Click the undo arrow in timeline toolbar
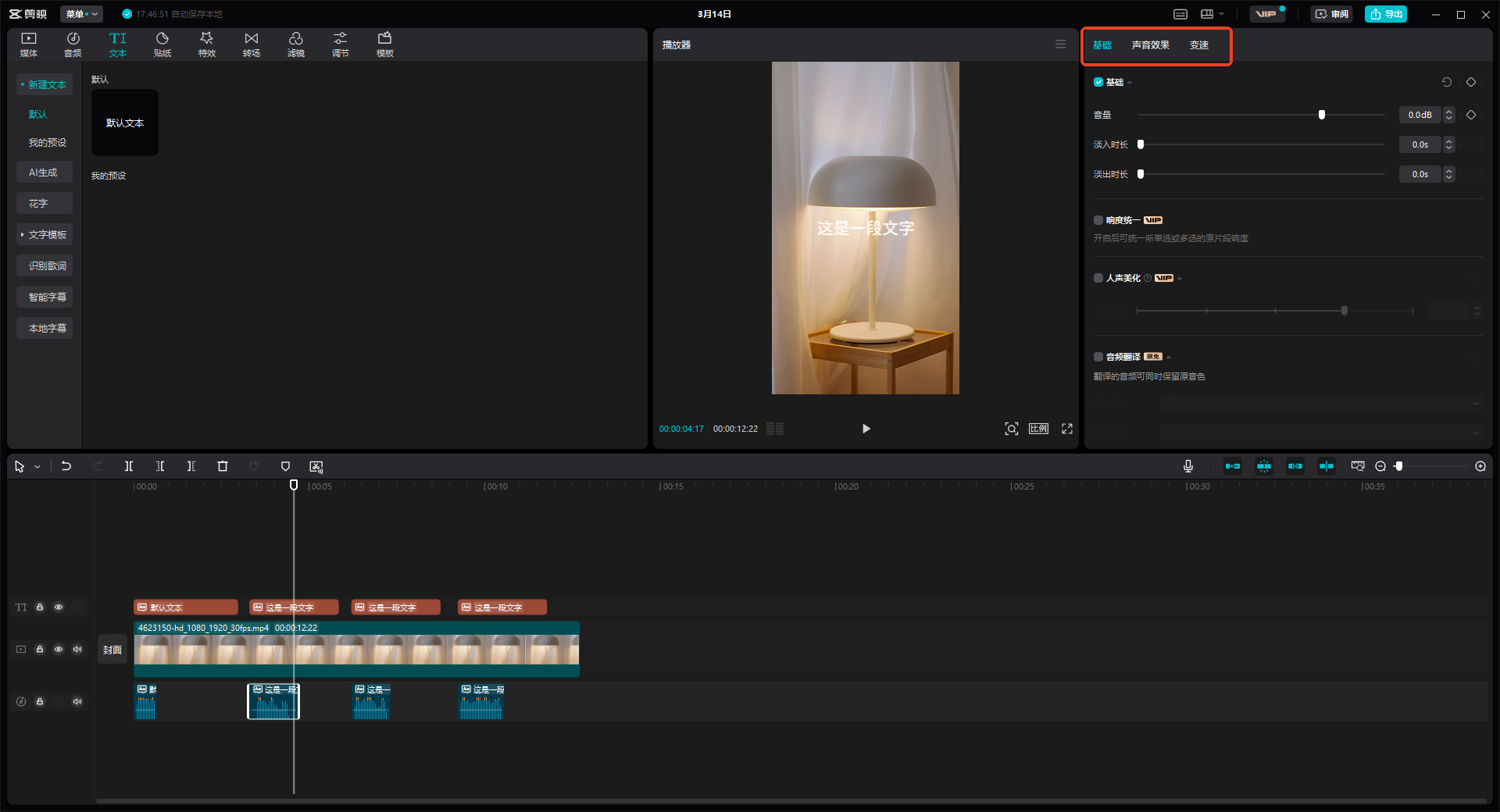This screenshot has width=1500, height=812. (66, 466)
